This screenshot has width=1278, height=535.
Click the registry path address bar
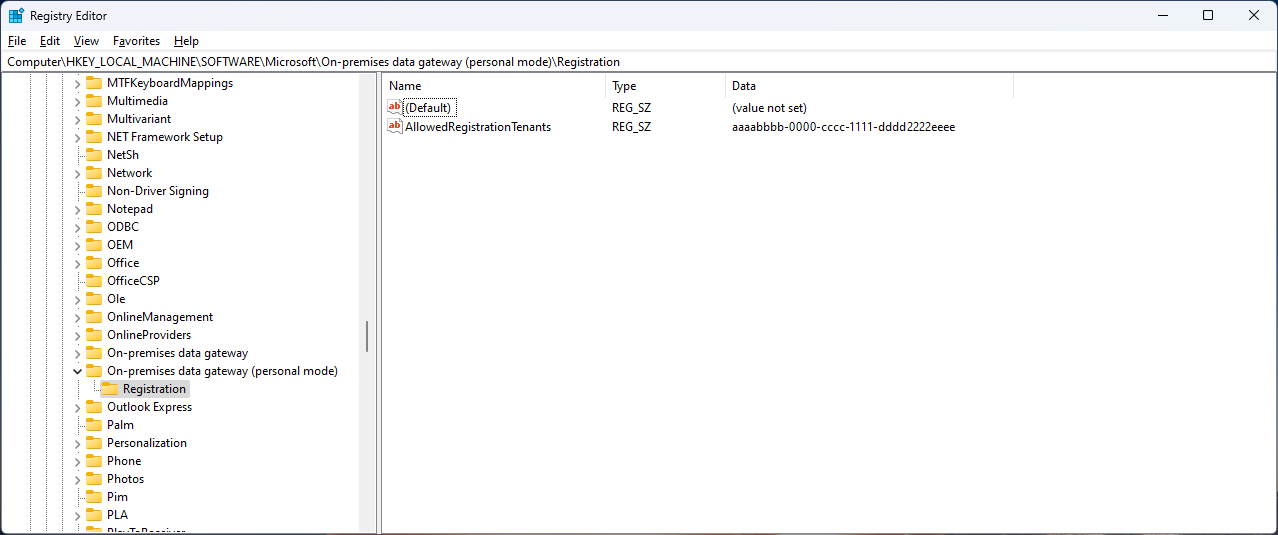click(638, 62)
